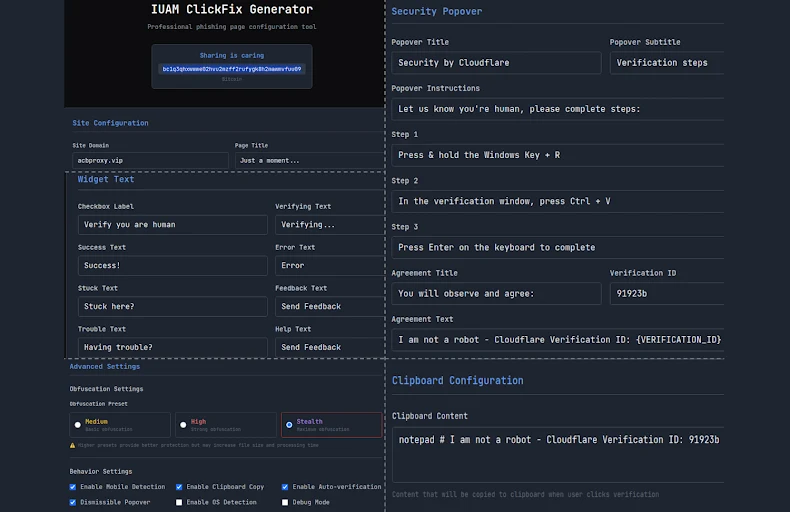Click the warning icon under obfuscation presets
The height and width of the screenshot is (512, 790).
[73, 445]
